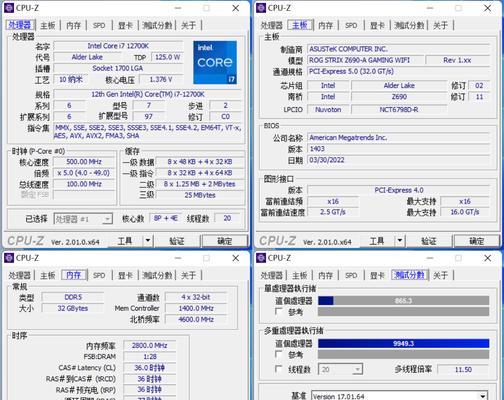Select core speed value 500.00 MHz
Screen dimensions: 504x400
pos(84,162)
